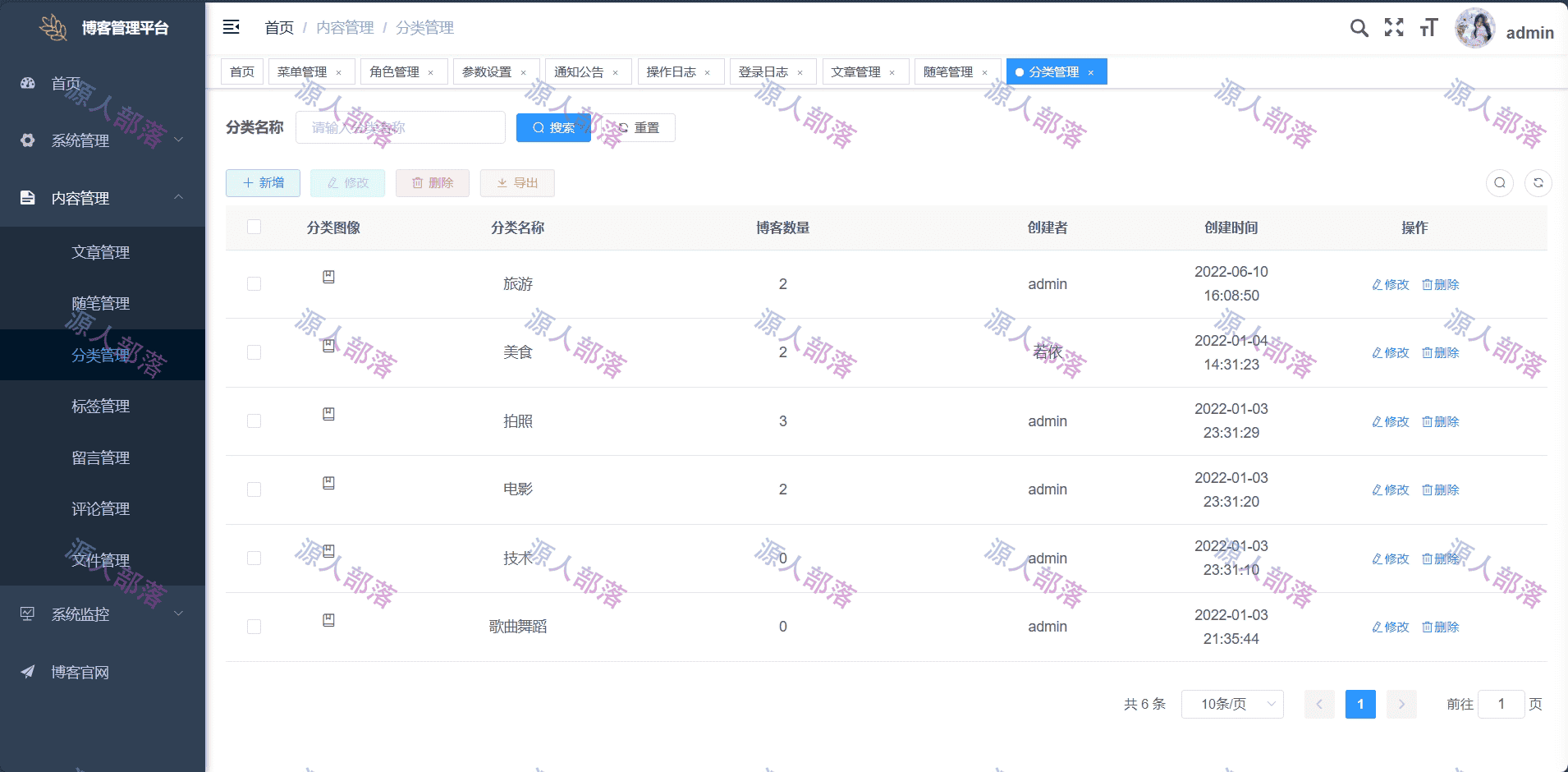Switch to the 登录日志 tab

coord(773,71)
